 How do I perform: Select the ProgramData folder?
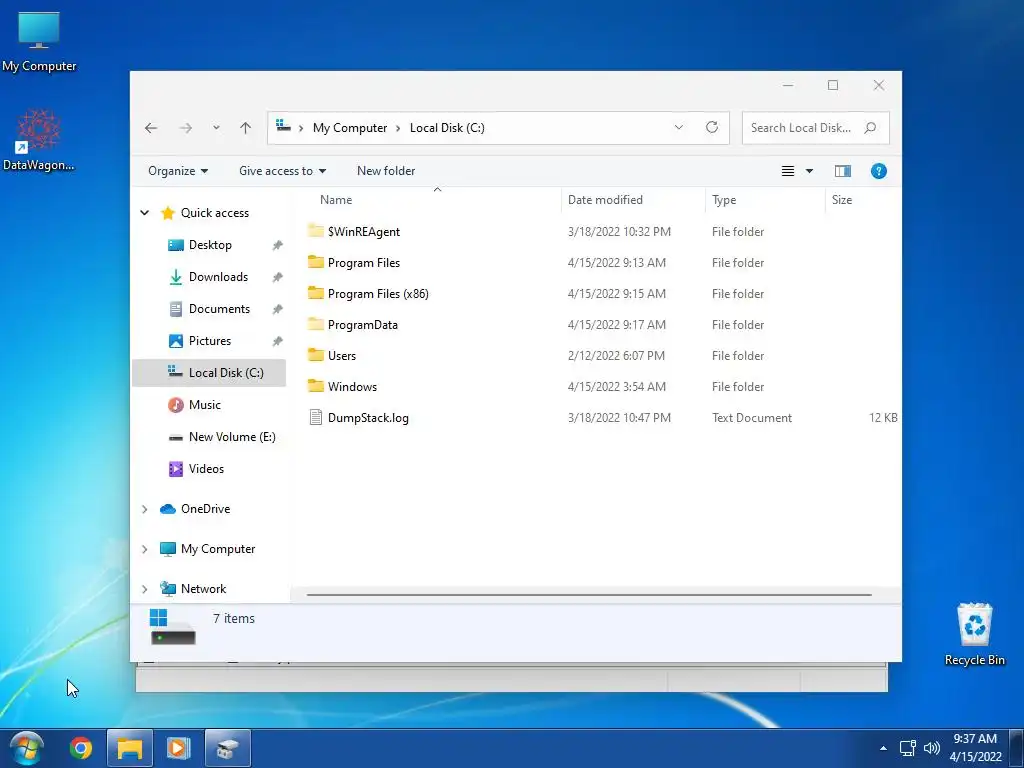[x=362, y=325]
